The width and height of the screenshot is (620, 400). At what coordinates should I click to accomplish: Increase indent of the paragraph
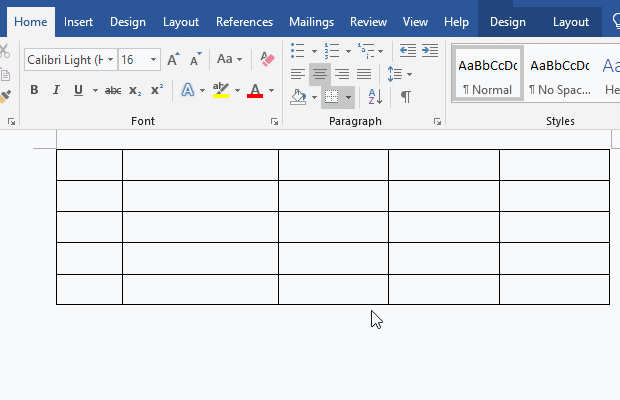point(430,50)
